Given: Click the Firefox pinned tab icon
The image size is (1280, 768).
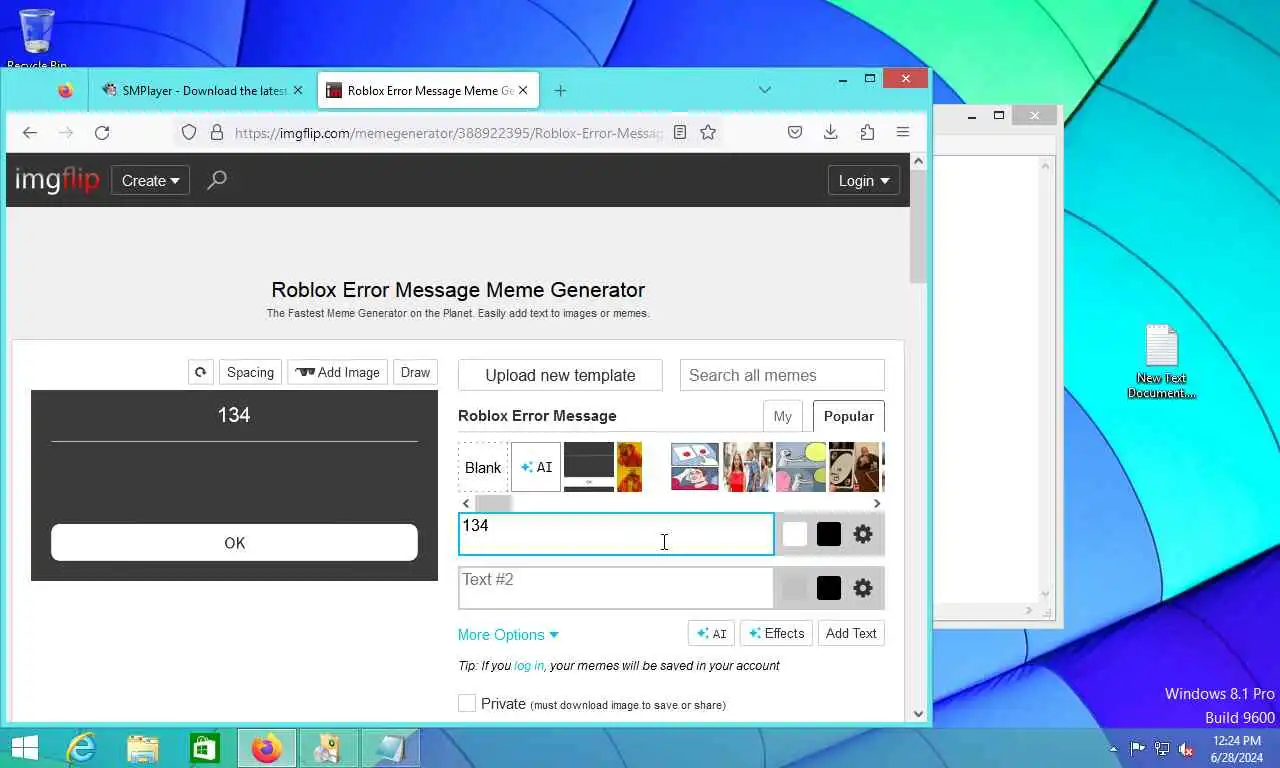Looking at the screenshot, I should point(65,90).
